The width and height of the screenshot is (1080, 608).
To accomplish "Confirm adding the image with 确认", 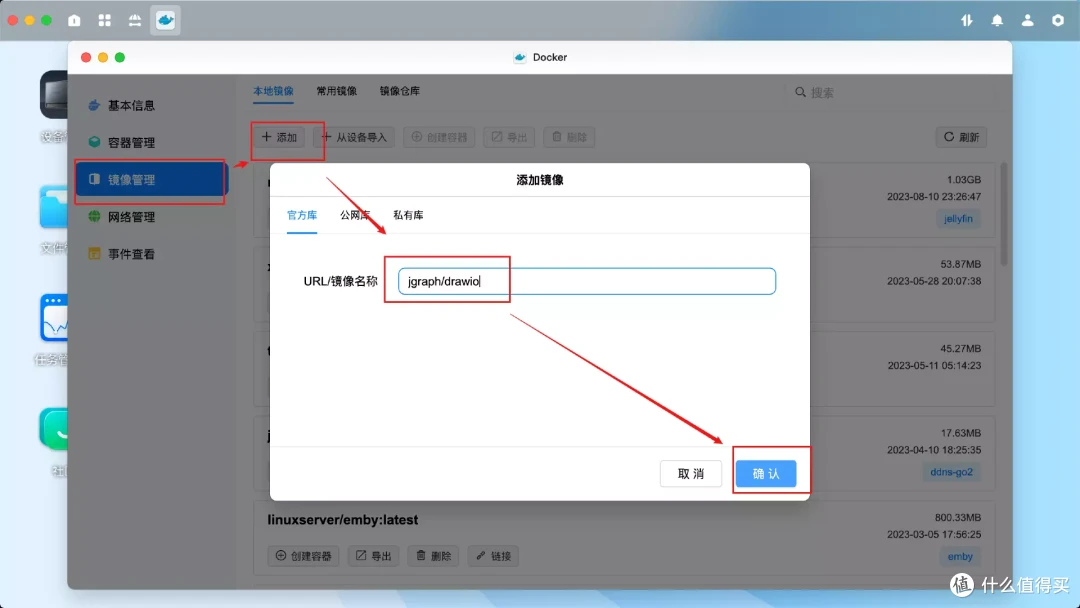I will coord(767,473).
